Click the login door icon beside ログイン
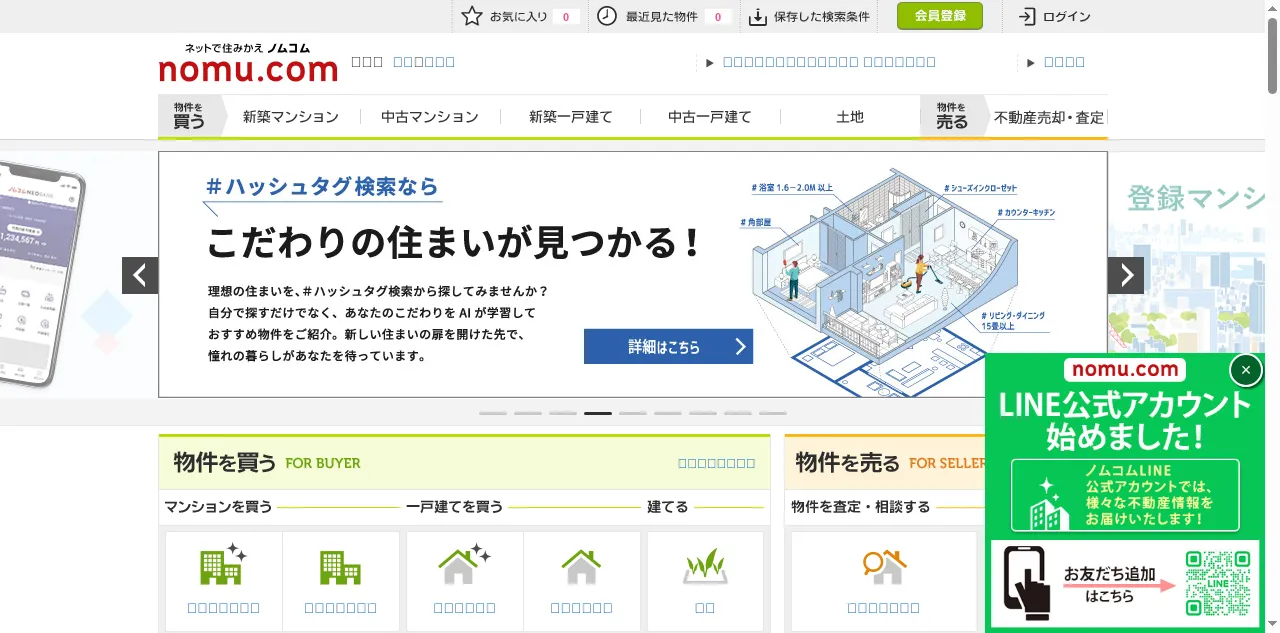Image resolution: width=1280 pixels, height=633 pixels. 1027,16
